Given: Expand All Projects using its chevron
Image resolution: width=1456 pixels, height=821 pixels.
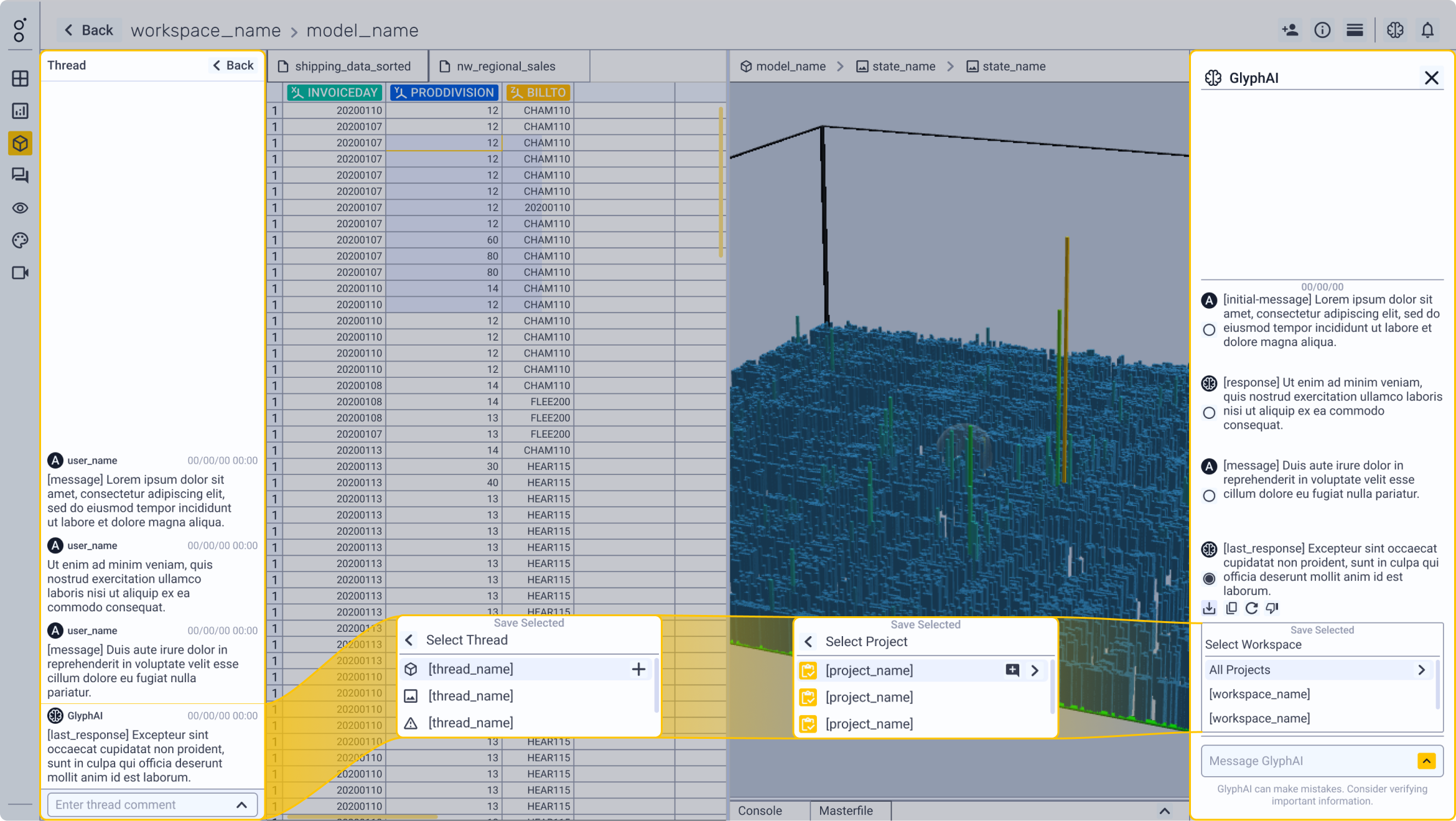Looking at the screenshot, I should pos(1422,670).
